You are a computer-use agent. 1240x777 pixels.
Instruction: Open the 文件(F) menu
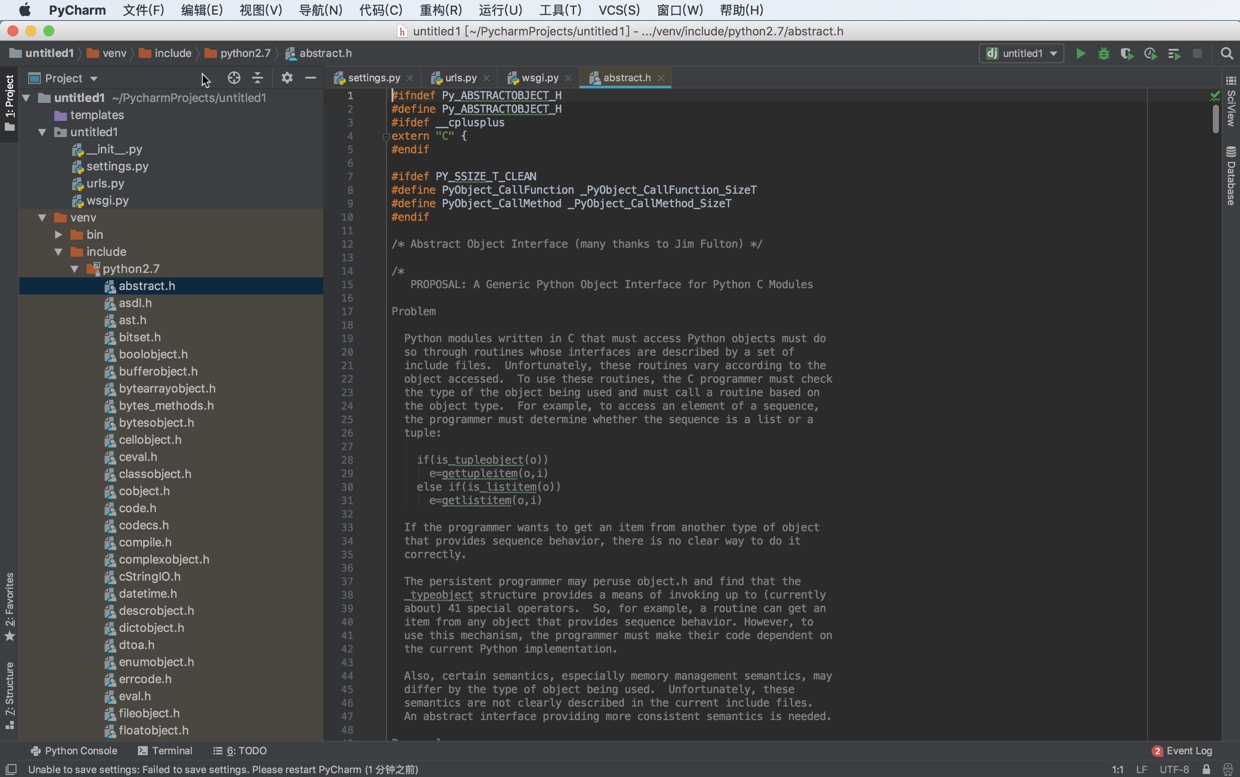coord(143,10)
